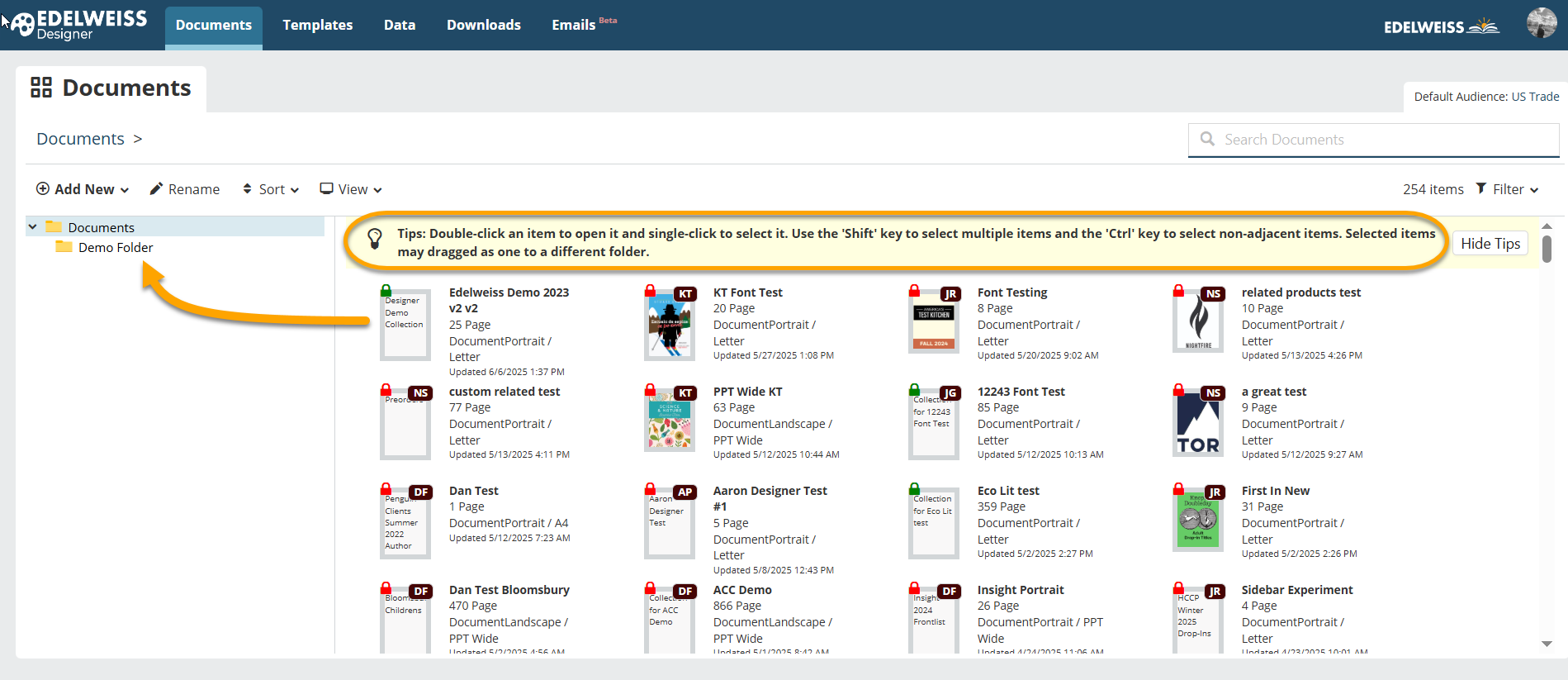
Task: Select the Documents root folder in tree
Action: (x=101, y=227)
